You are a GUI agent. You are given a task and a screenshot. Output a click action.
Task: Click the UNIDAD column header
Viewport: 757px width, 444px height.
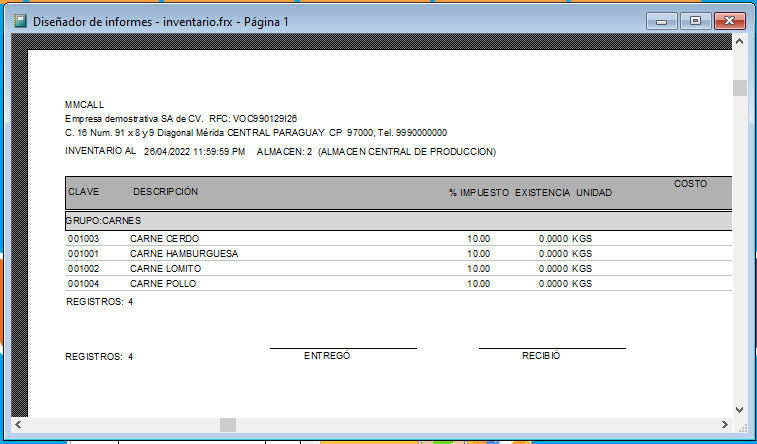coord(594,193)
